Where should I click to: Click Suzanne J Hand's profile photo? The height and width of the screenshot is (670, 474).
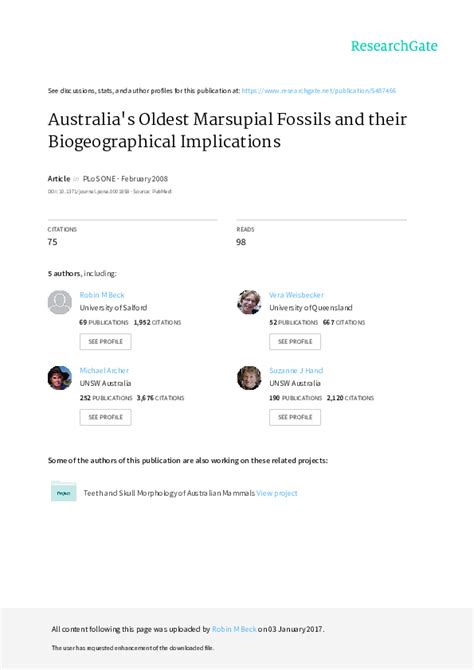tap(249, 378)
